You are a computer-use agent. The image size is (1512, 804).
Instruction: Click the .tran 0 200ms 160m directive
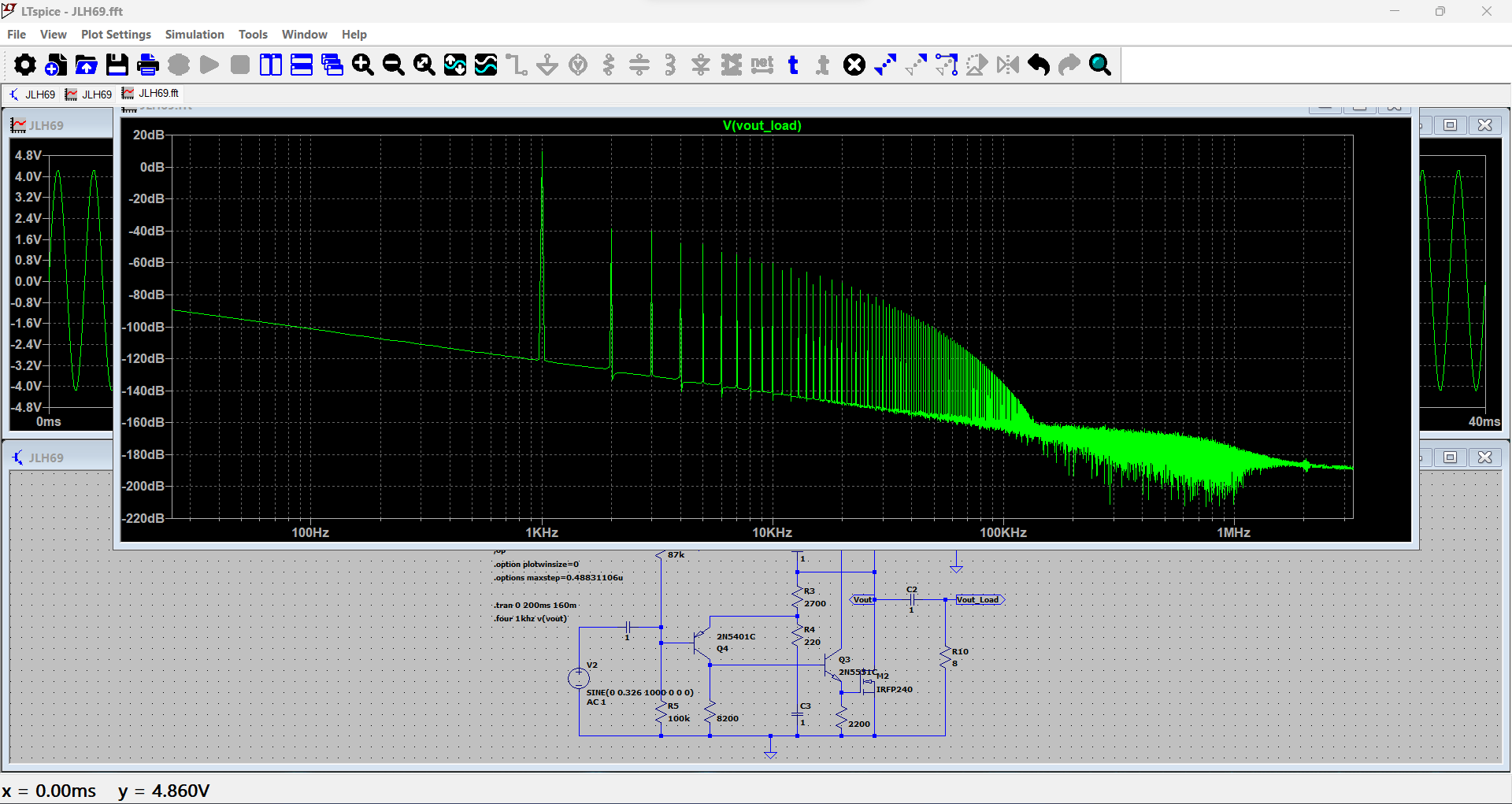click(535, 606)
